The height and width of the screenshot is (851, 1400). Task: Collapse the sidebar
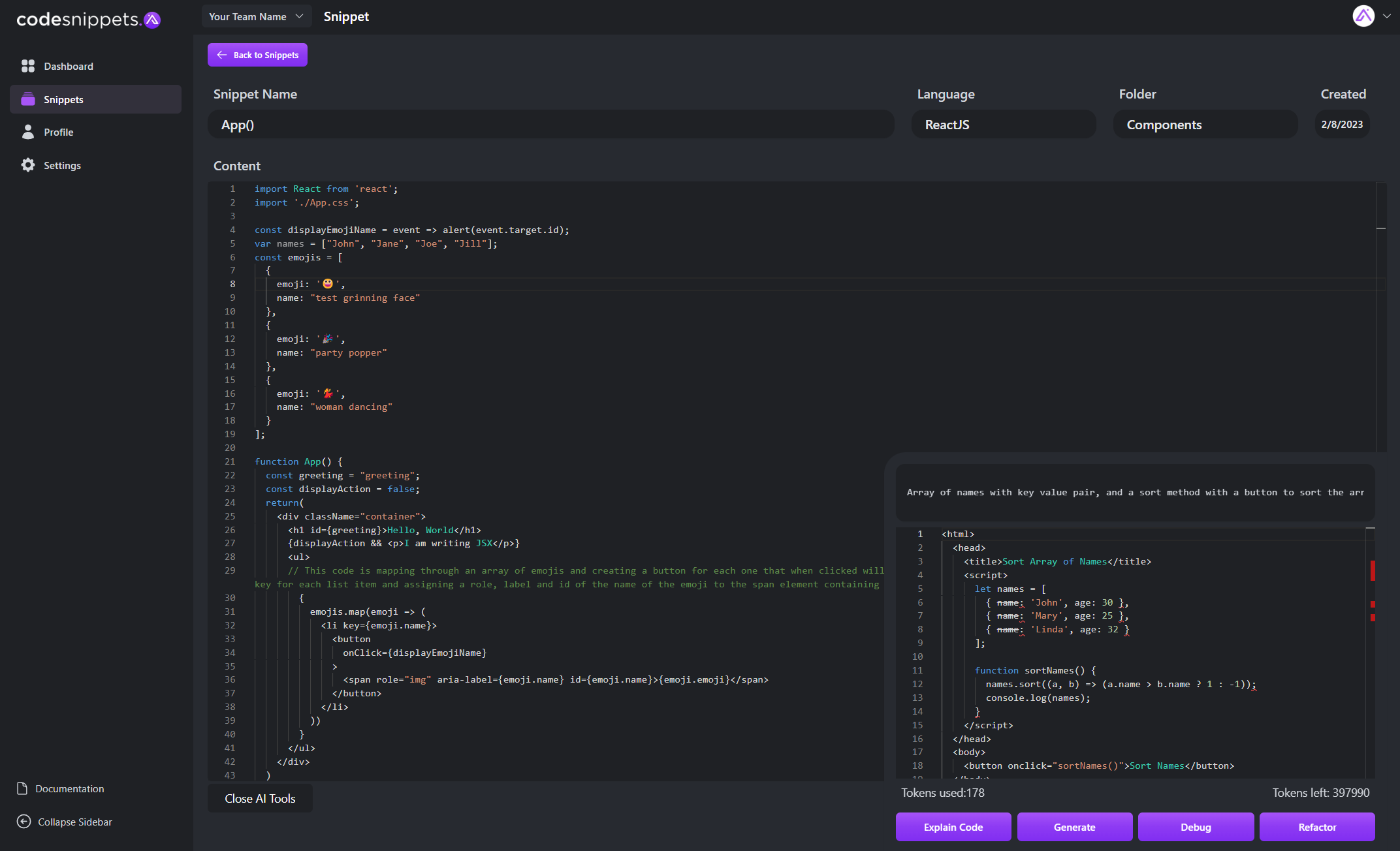point(65,822)
